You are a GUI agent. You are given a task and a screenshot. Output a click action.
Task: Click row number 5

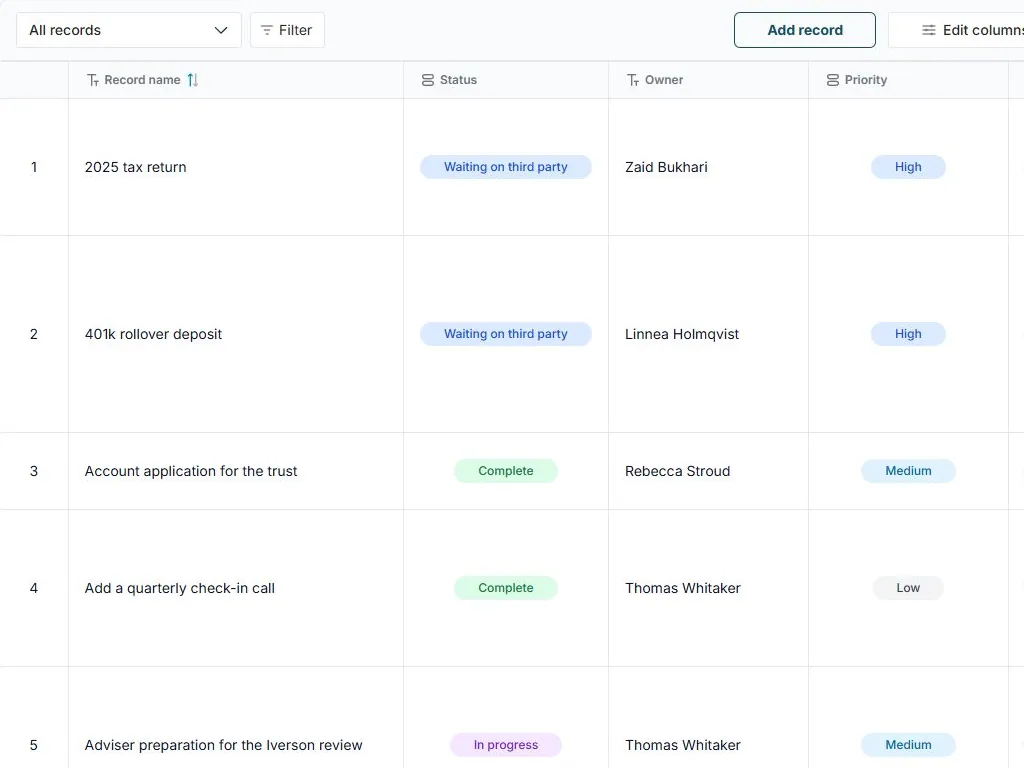[x=34, y=745]
